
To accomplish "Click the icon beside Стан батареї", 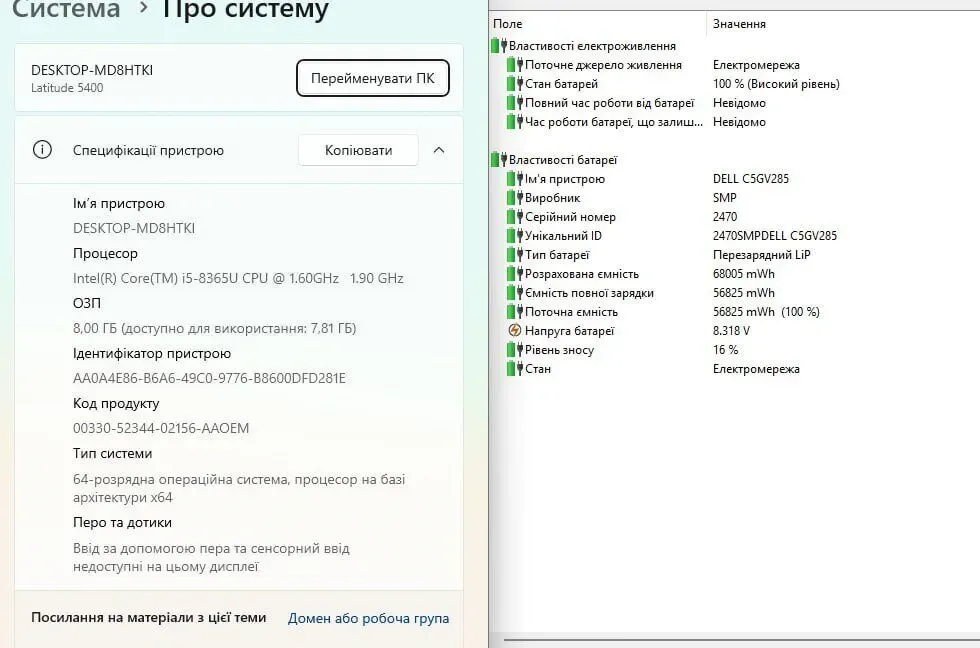I will (515, 84).
